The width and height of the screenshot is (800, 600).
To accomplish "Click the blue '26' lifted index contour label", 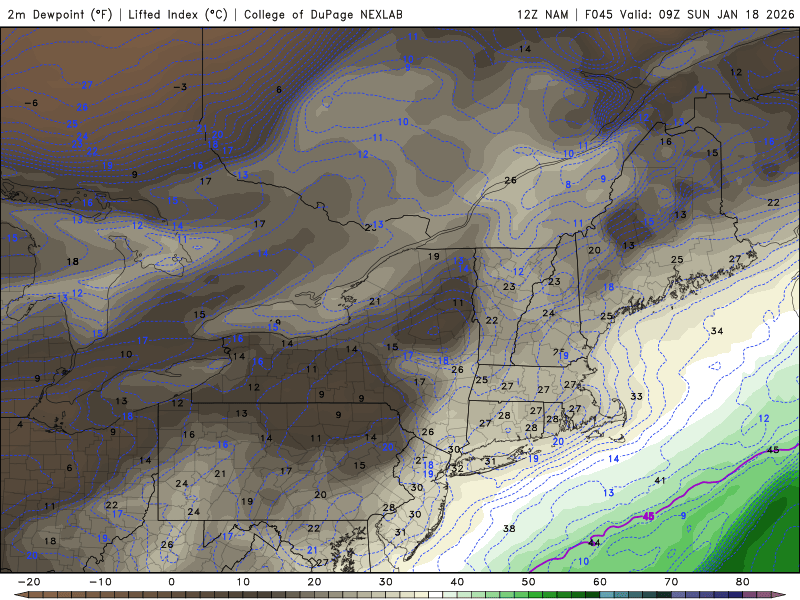I will click(82, 107).
